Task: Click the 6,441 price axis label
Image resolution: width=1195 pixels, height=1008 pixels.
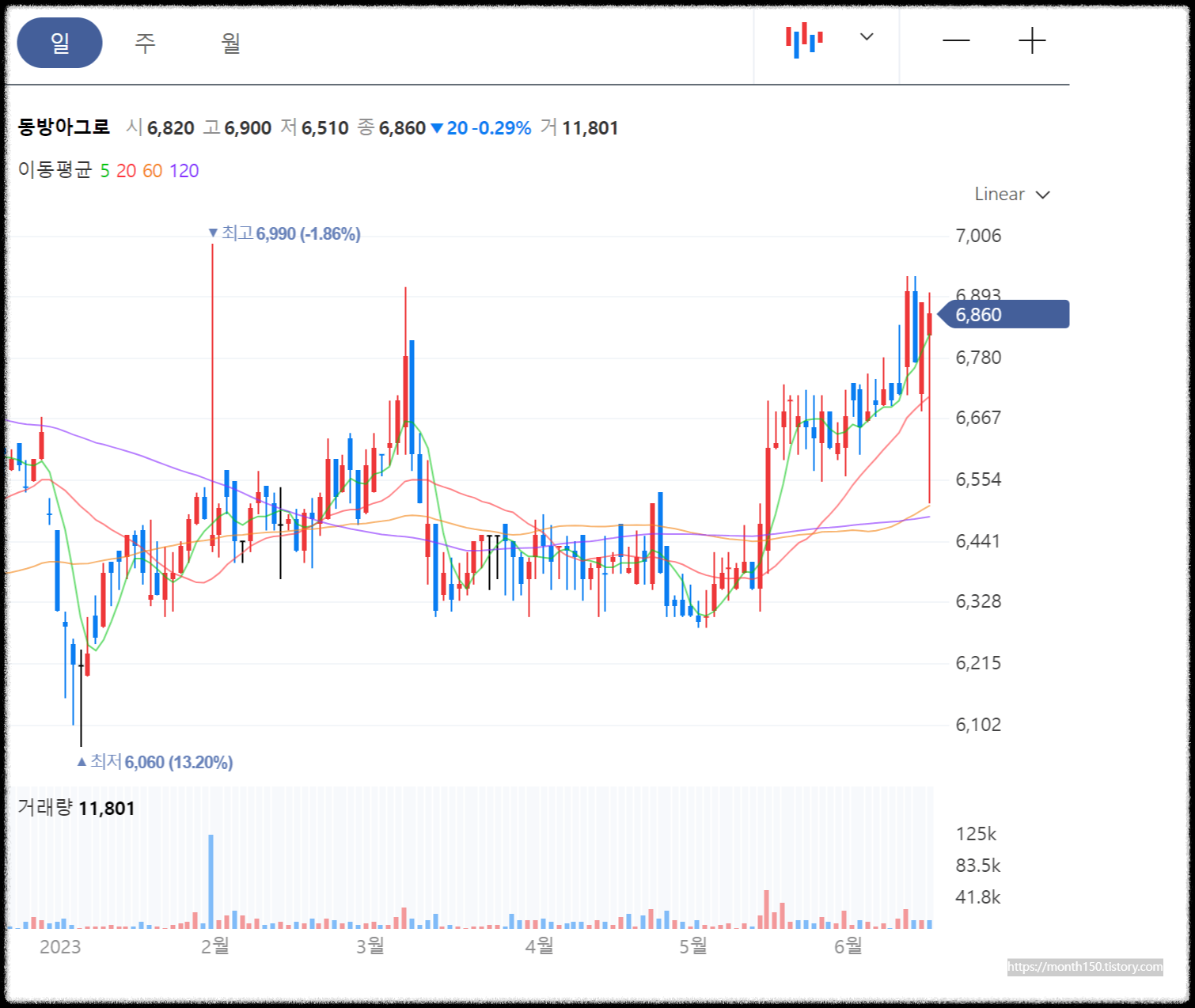Action: click(x=978, y=541)
